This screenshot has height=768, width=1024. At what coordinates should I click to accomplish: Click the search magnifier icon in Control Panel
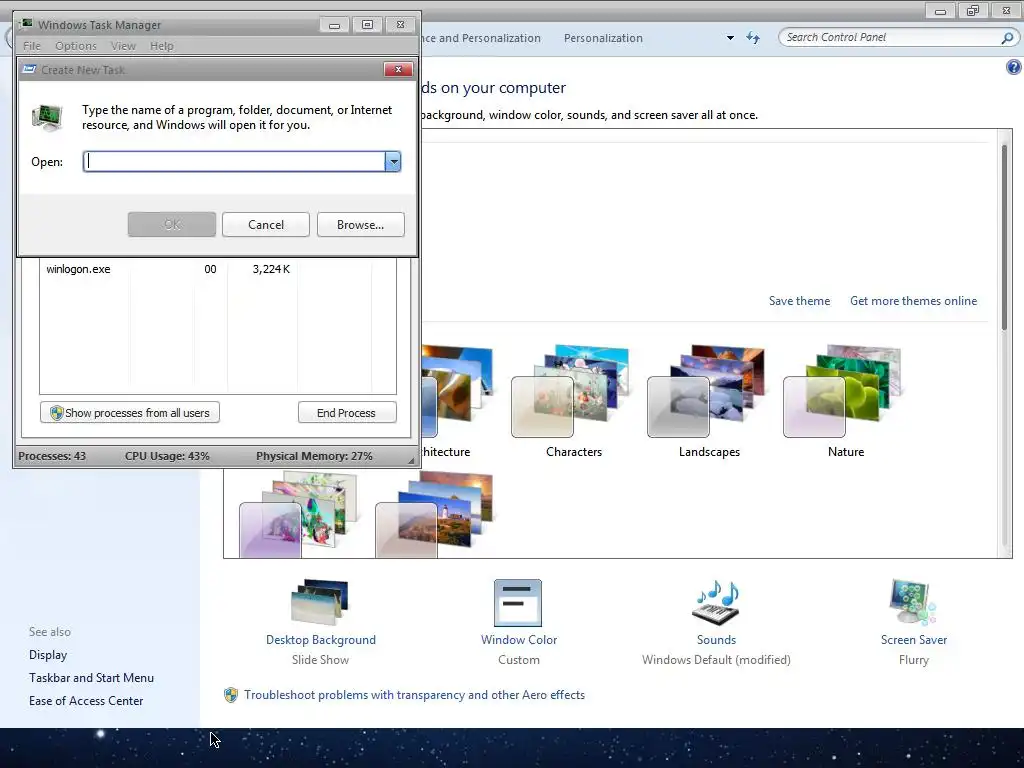pyautogui.click(x=1007, y=38)
